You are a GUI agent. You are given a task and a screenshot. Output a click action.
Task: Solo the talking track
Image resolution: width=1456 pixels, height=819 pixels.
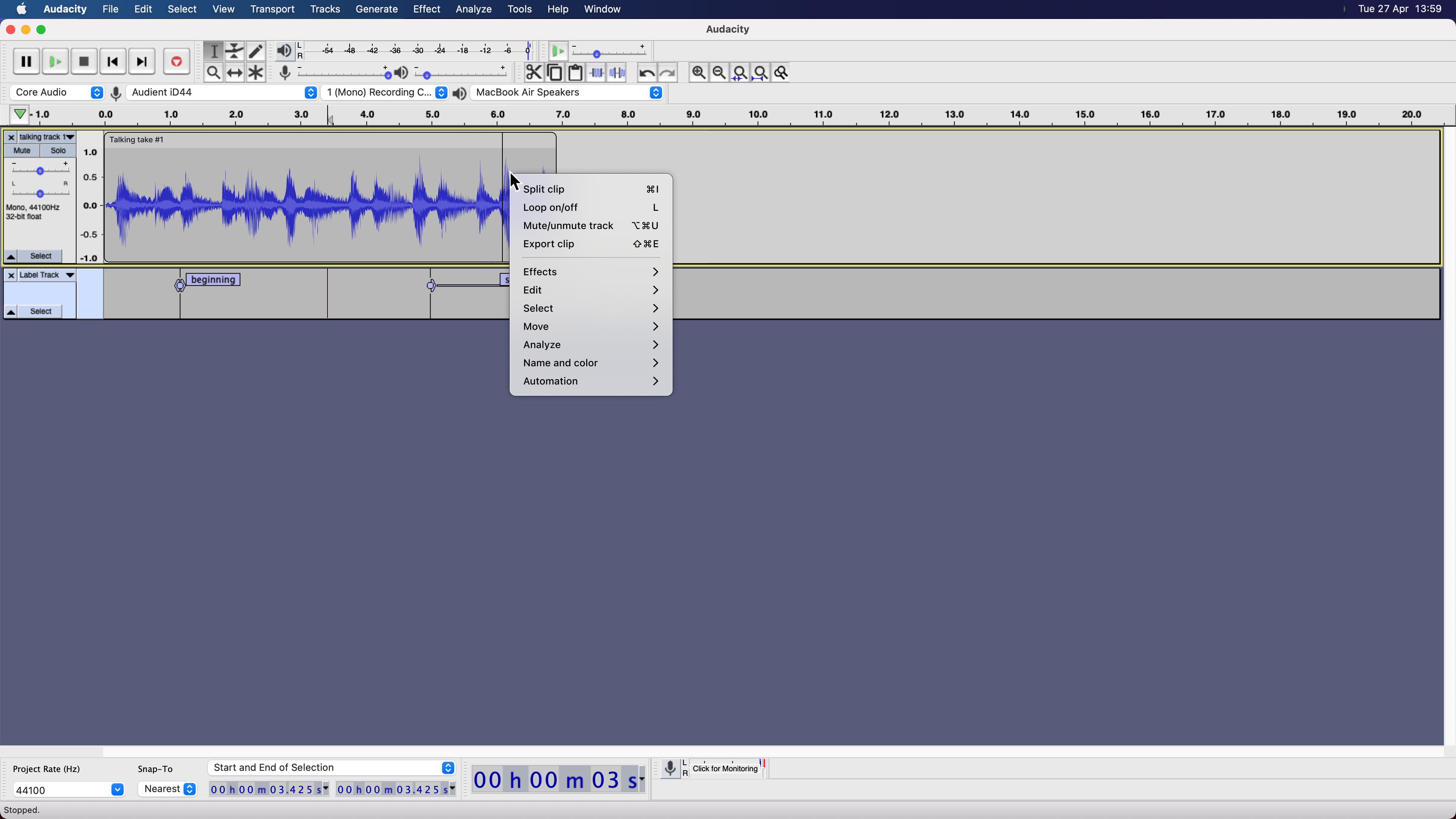pos(58,151)
